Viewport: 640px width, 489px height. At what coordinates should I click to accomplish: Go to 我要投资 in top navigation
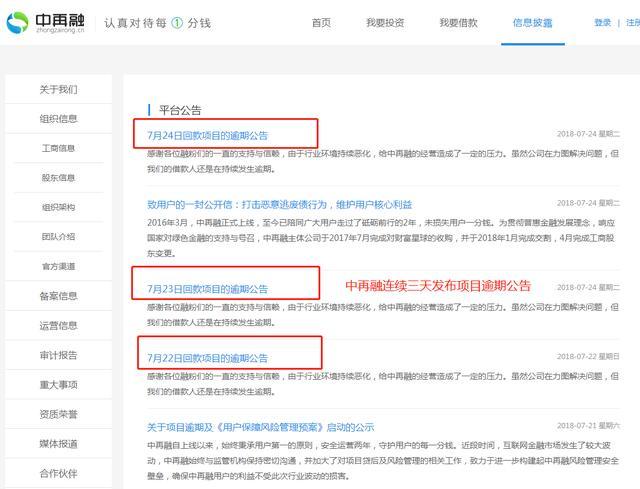click(x=385, y=23)
